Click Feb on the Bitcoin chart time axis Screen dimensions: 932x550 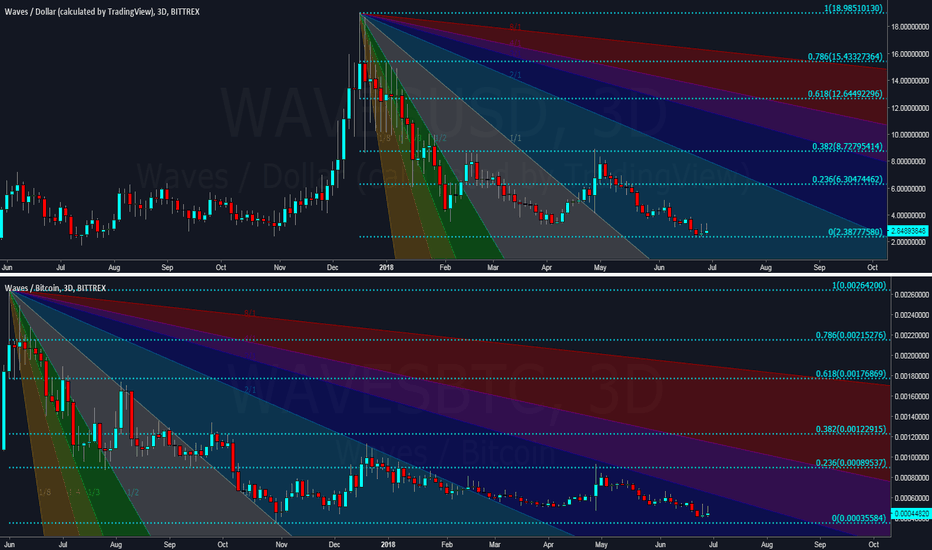[447, 544]
